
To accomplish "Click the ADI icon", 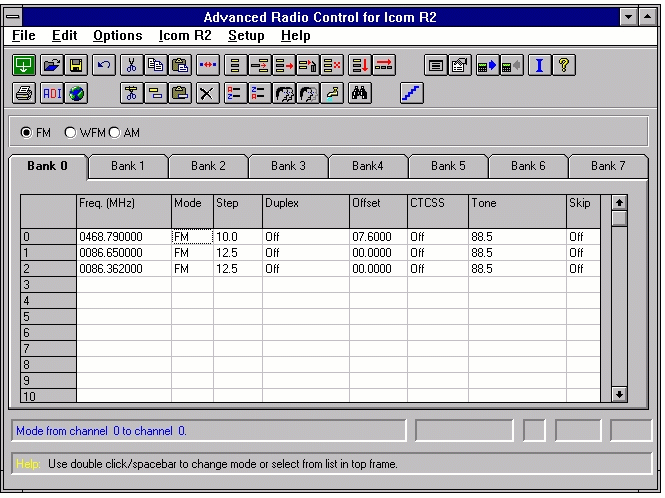I will tap(52, 93).
